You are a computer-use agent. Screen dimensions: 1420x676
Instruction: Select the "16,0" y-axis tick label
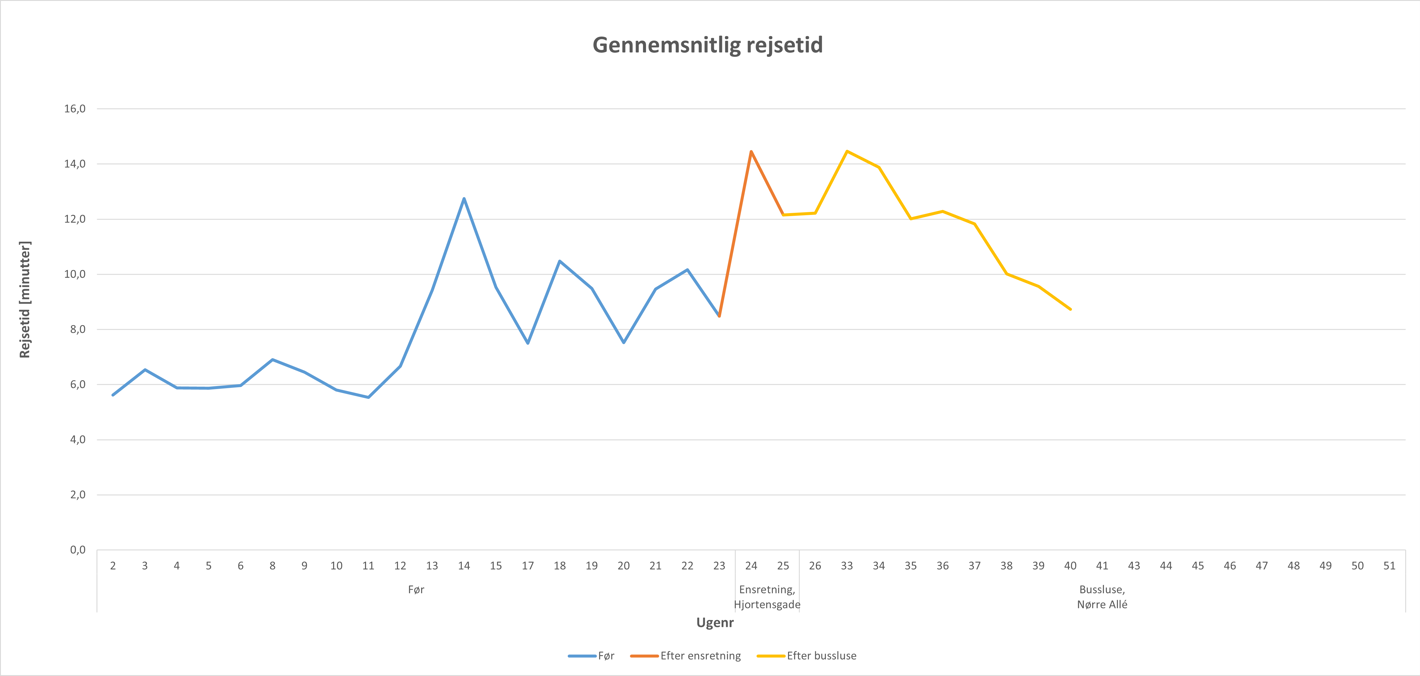(76, 109)
